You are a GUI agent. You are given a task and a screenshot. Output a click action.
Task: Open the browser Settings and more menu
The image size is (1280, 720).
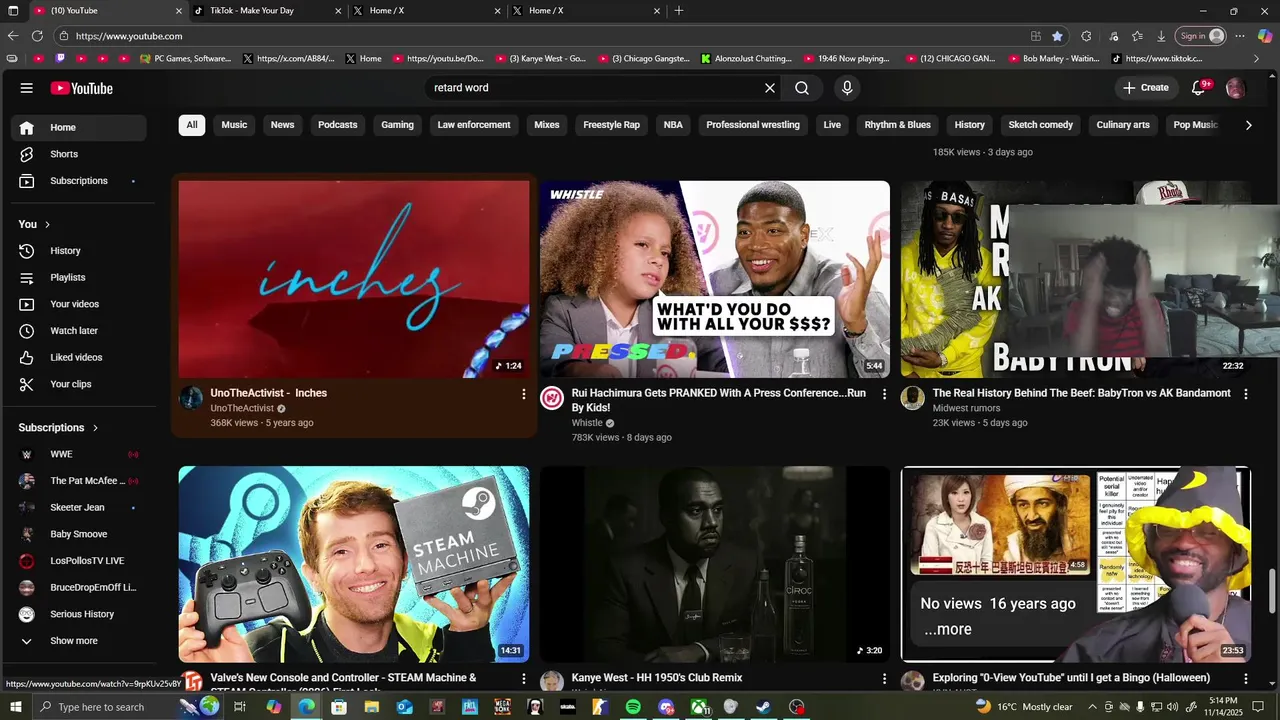click(1240, 36)
